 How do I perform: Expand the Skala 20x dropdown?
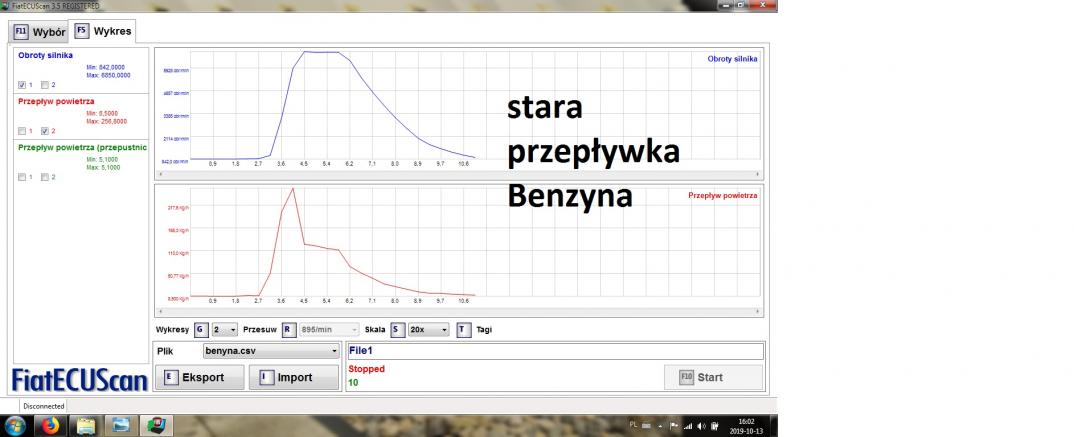tap(429, 329)
